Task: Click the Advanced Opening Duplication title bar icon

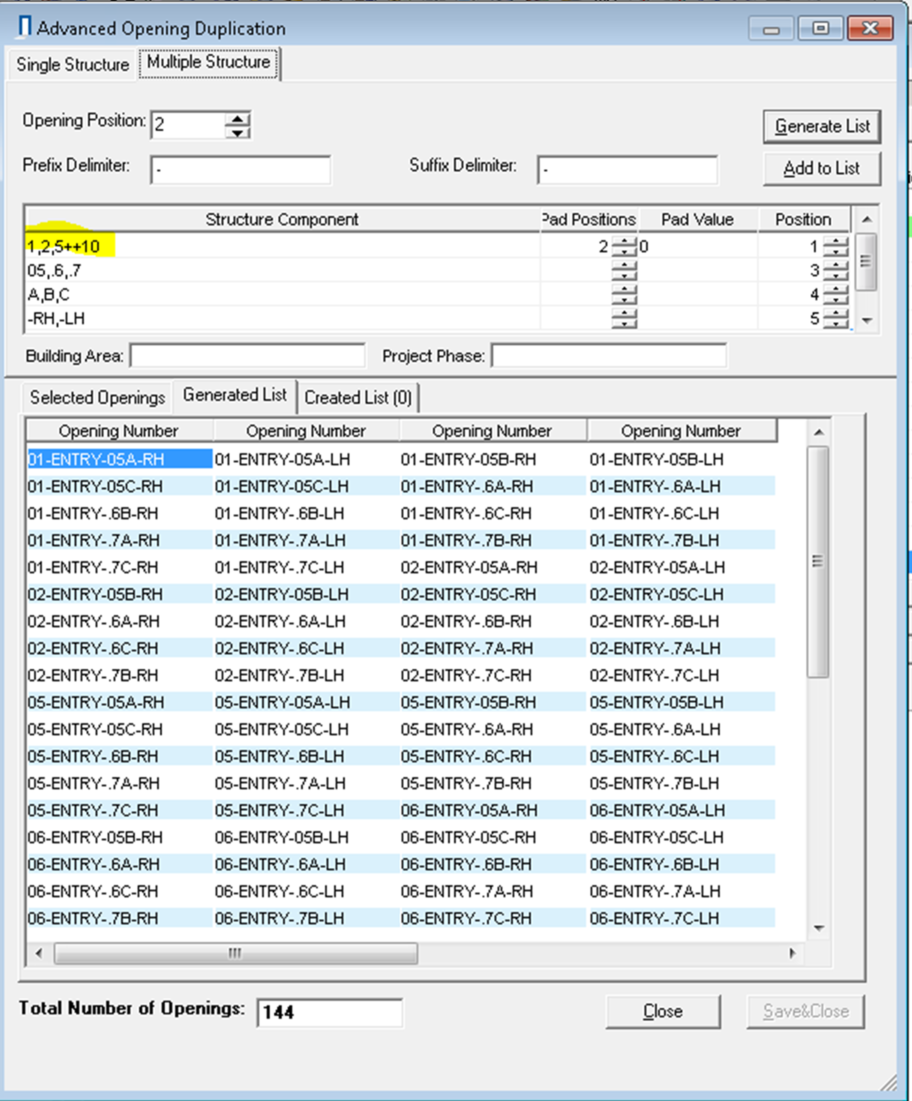Action: click(x=25, y=27)
